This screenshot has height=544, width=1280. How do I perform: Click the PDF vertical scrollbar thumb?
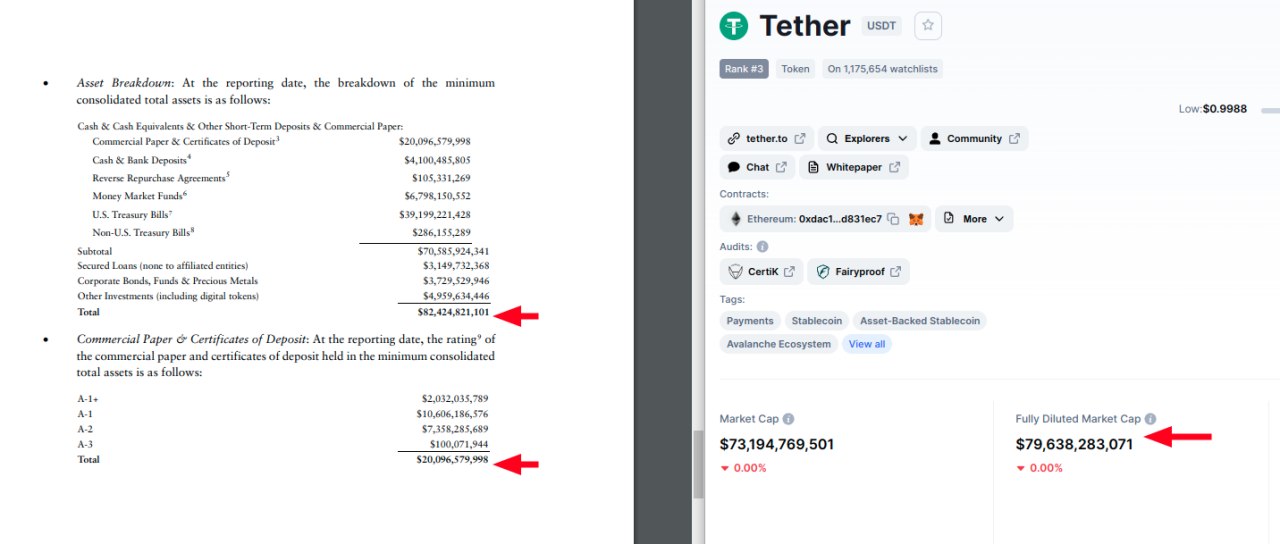tap(697, 464)
